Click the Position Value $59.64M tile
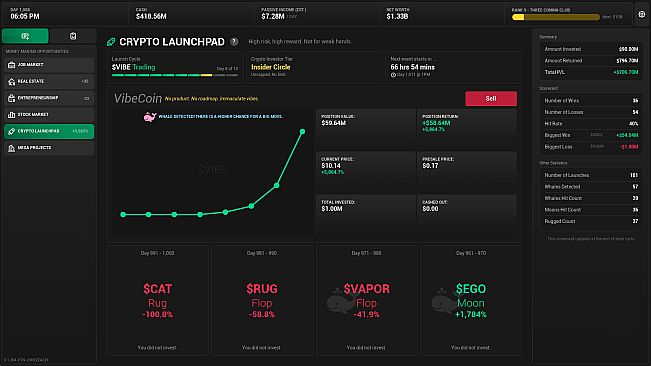This screenshot has height=366, width=651. point(366,129)
